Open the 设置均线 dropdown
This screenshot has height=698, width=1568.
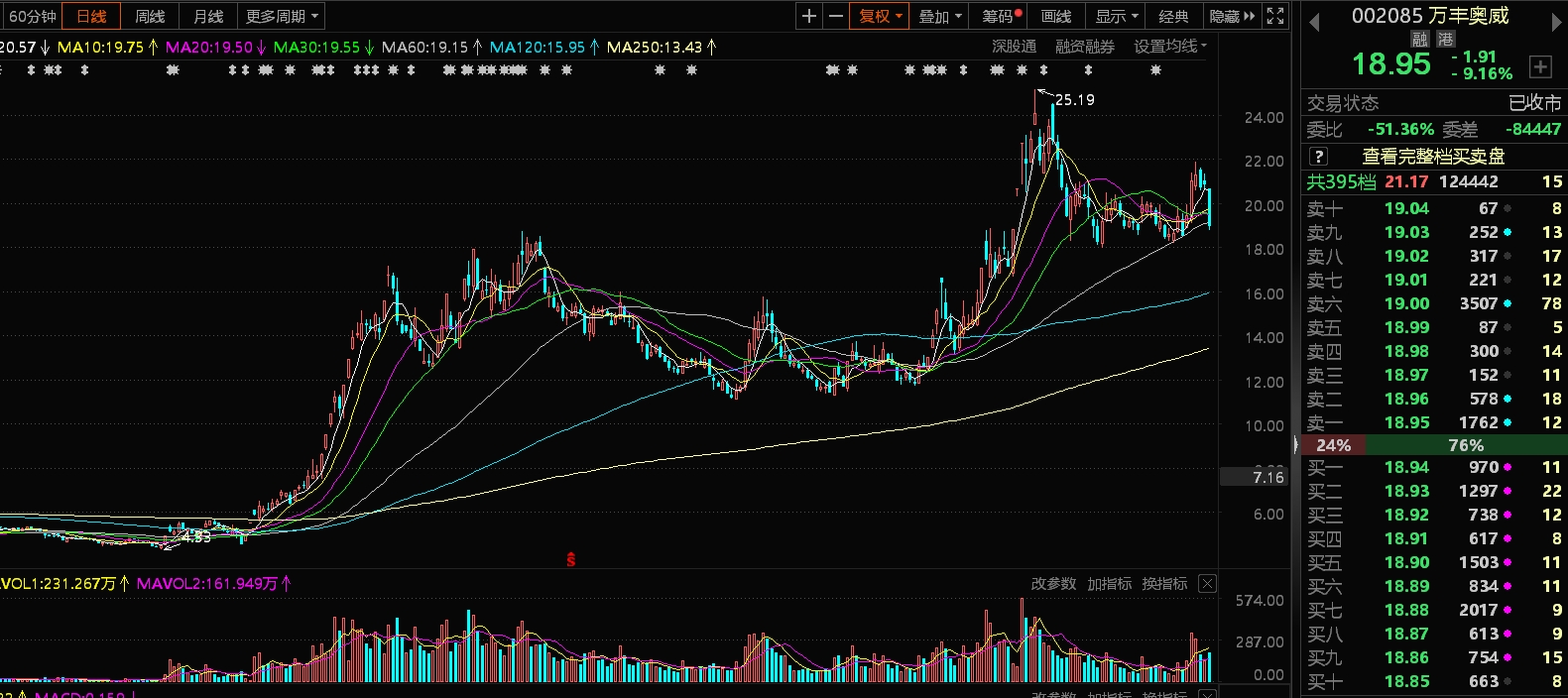click(x=1170, y=47)
